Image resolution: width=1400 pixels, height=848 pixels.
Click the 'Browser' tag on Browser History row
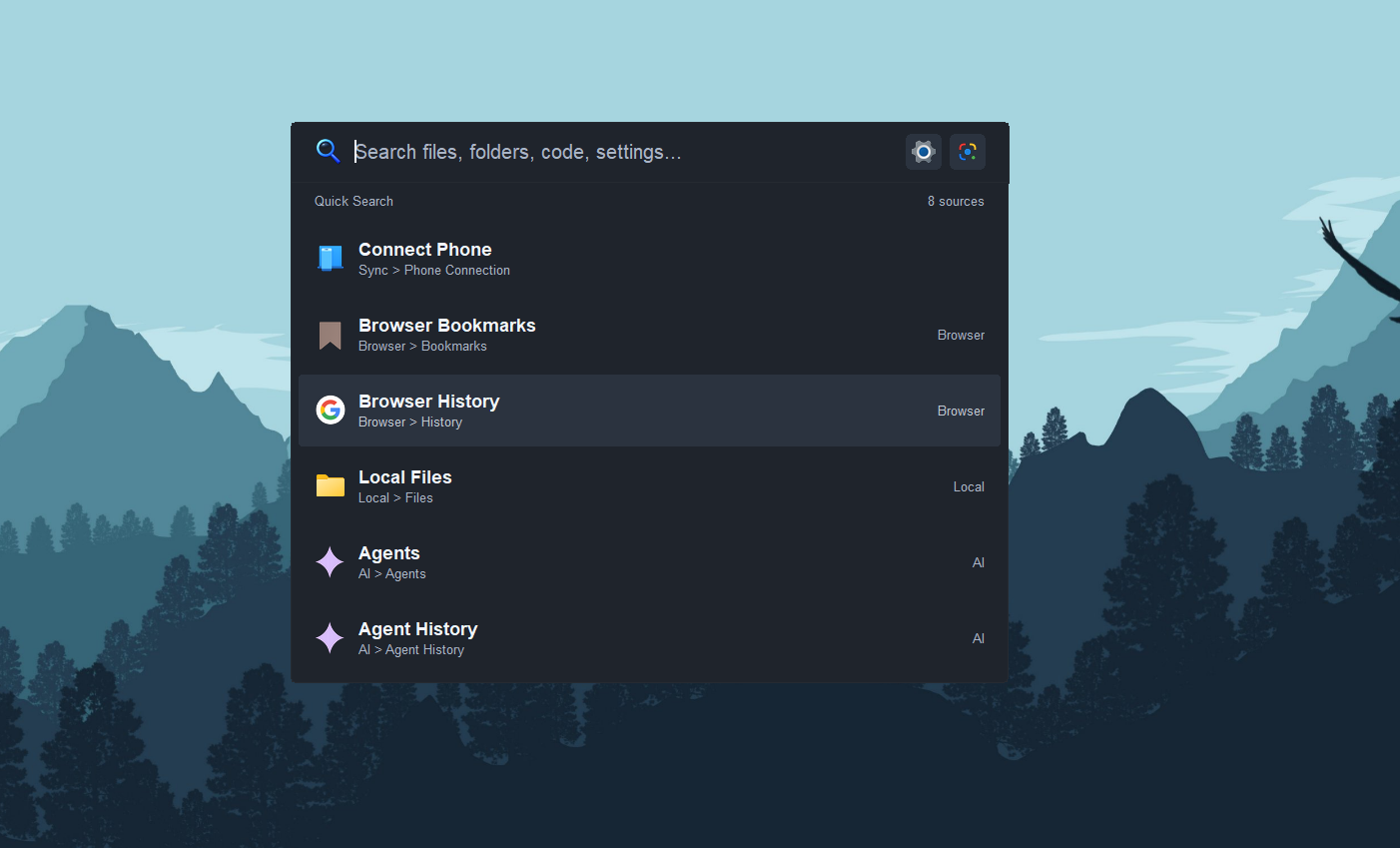click(961, 412)
